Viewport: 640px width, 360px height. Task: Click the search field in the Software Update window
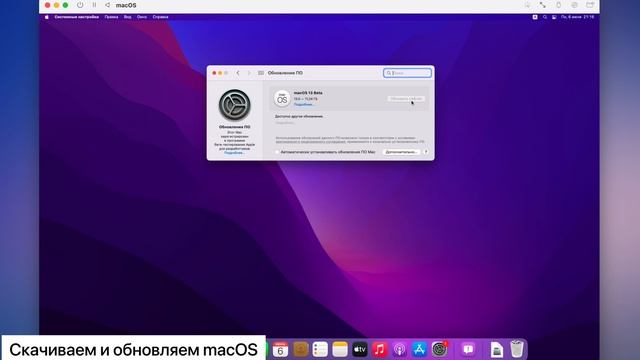pyautogui.click(x=407, y=73)
